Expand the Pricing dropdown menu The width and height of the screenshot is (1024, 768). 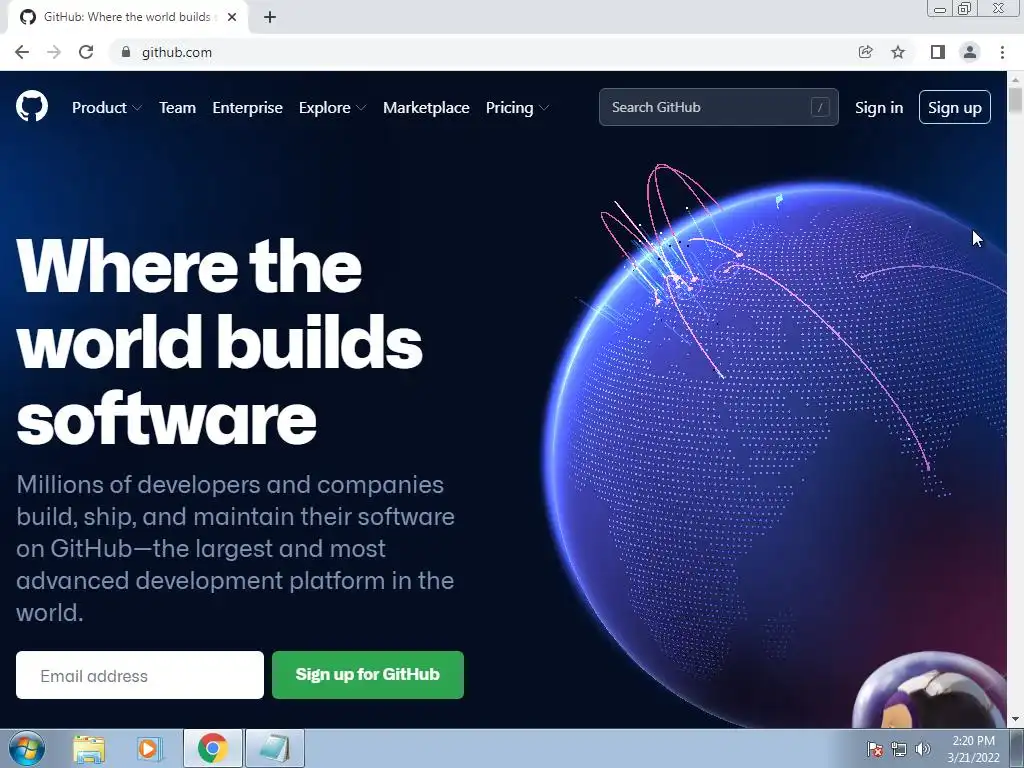pos(517,108)
